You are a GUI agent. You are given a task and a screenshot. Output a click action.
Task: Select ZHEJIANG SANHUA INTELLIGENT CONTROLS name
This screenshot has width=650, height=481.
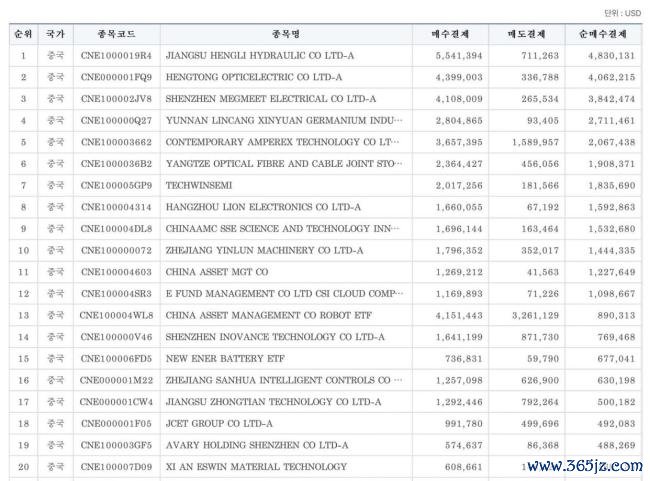pos(284,380)
